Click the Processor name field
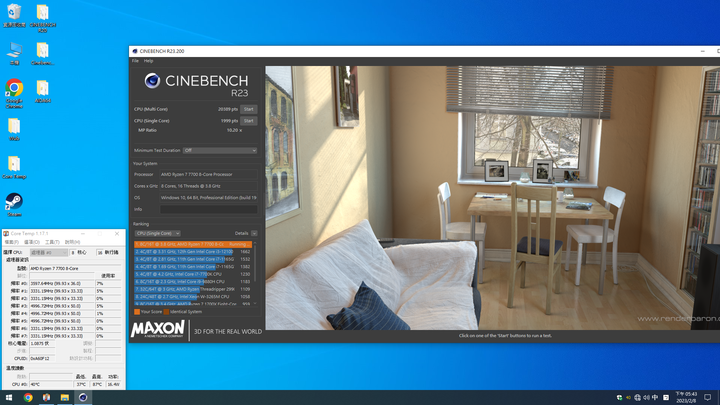The image size is (720, 405). (208, 174)
